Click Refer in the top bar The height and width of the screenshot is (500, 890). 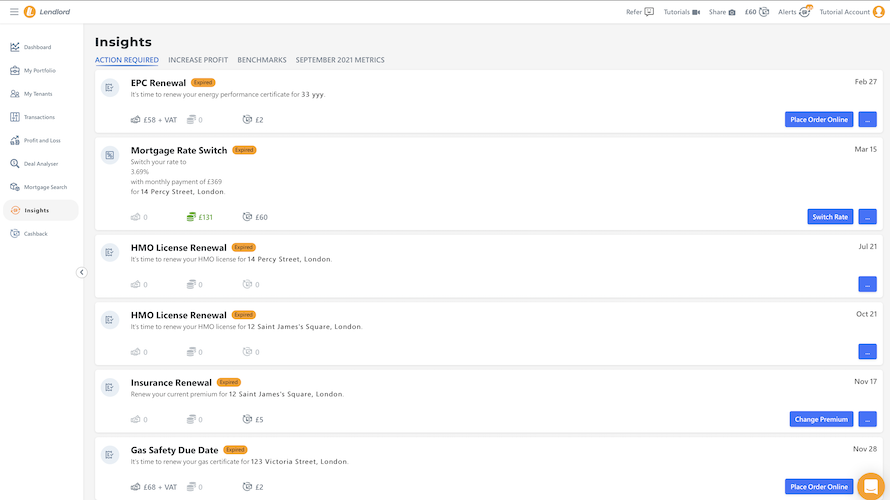coord(640,12)
